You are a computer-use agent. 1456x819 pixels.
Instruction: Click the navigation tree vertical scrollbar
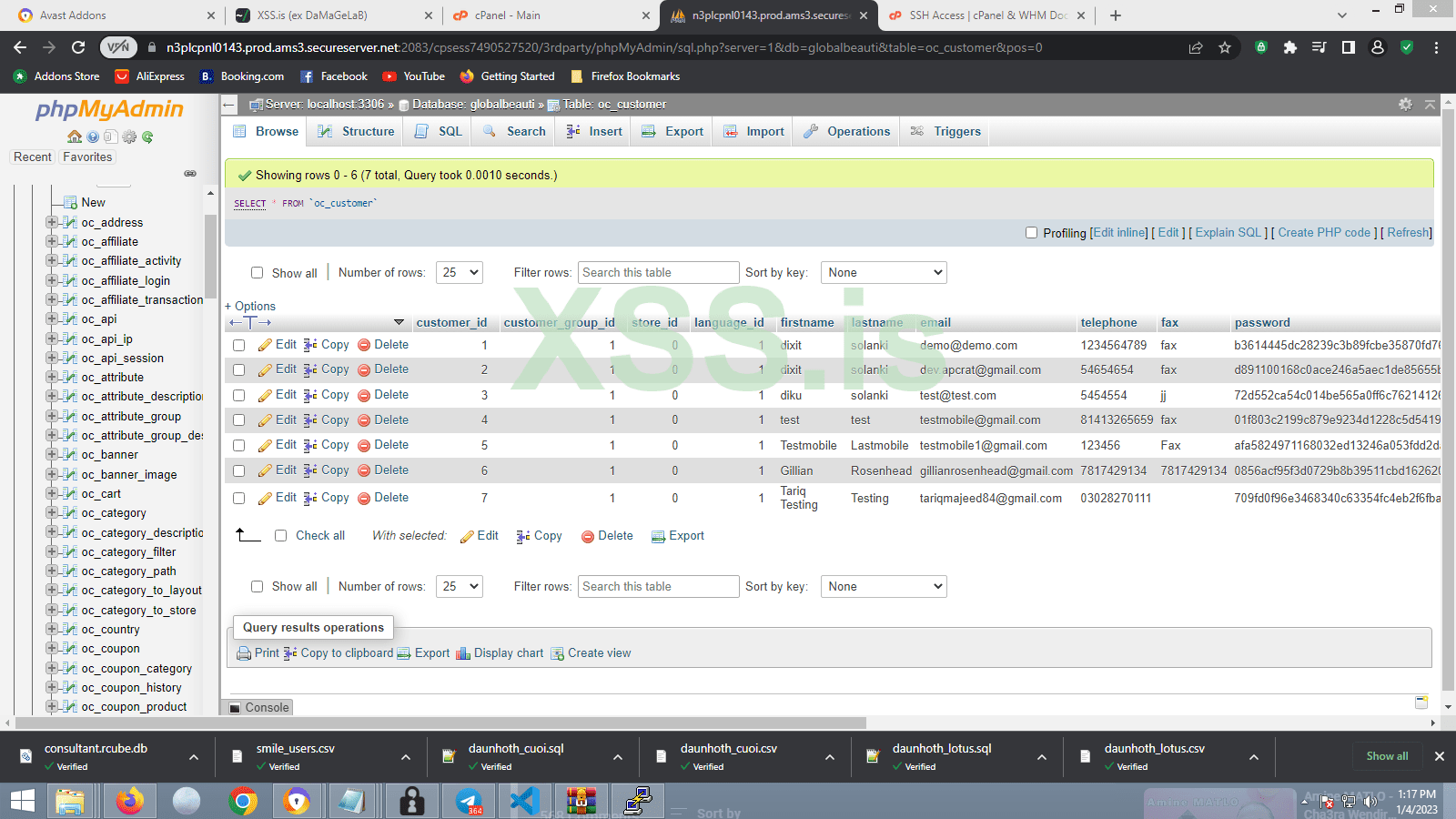(x=210, y=255)
